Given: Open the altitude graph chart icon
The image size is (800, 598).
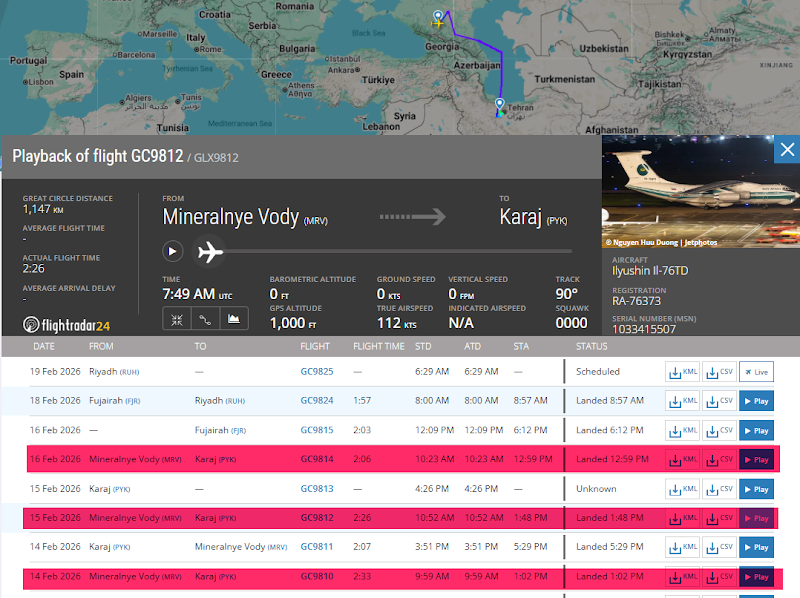Looking at the screenshot, I should (x=234, y=320).
